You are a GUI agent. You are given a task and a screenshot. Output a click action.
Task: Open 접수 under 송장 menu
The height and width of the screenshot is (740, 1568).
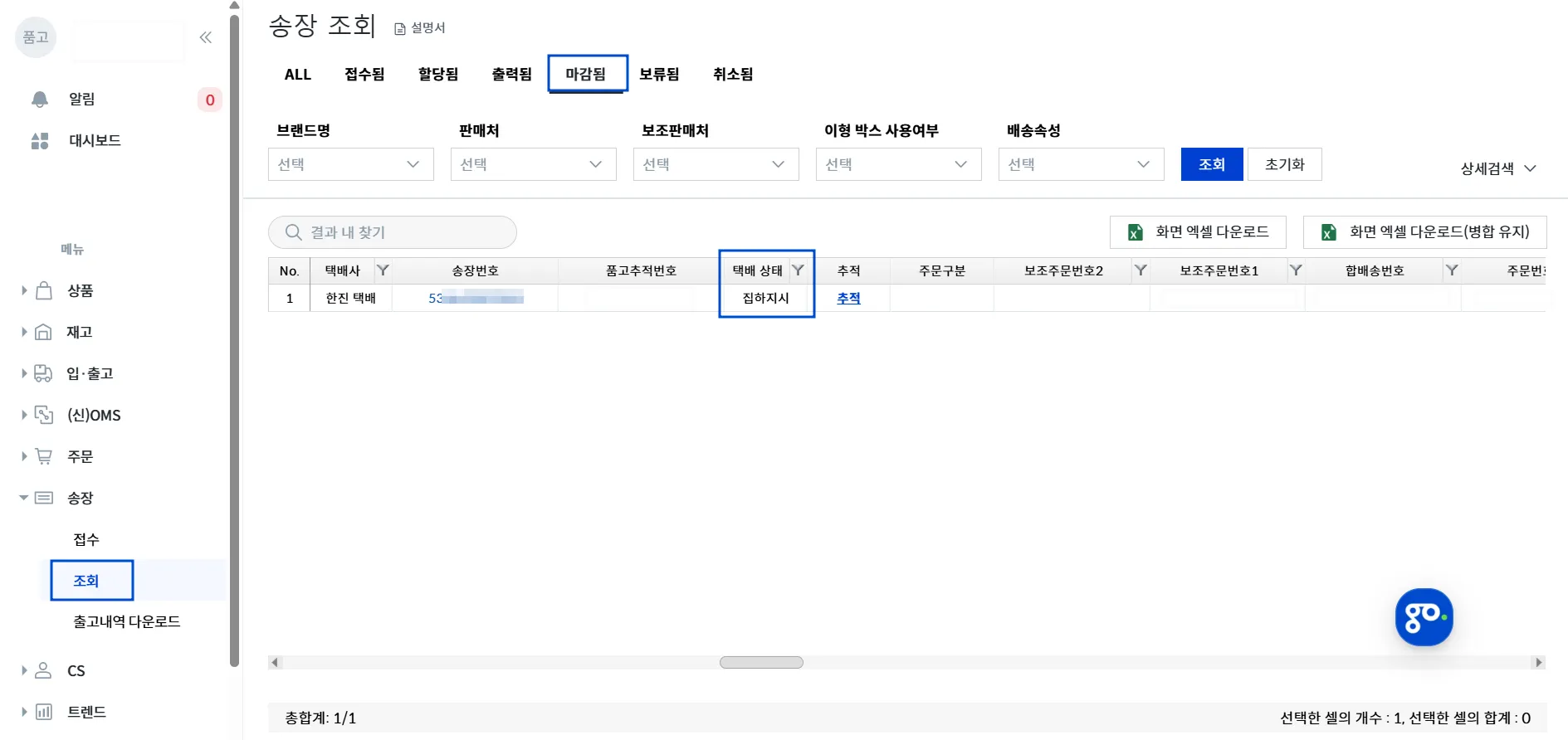(x=86, y=539)
